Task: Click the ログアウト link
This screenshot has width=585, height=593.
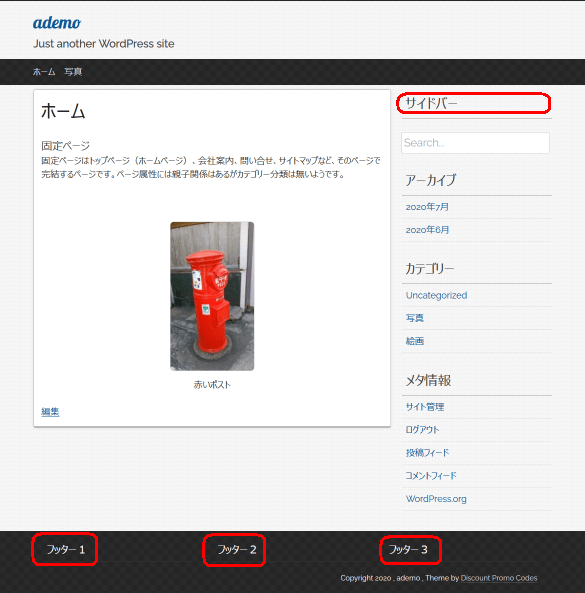Action: [x=422, y=430]
